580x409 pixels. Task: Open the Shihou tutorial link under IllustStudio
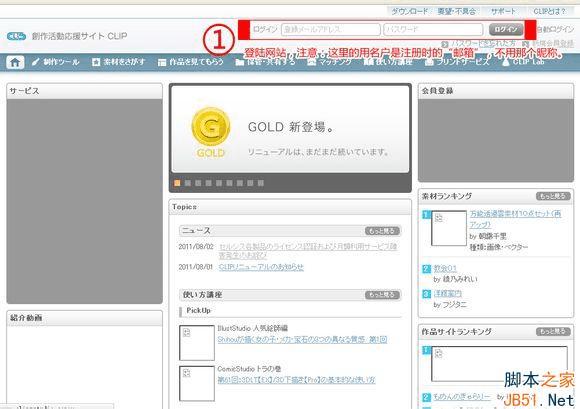tap(302, 339)
